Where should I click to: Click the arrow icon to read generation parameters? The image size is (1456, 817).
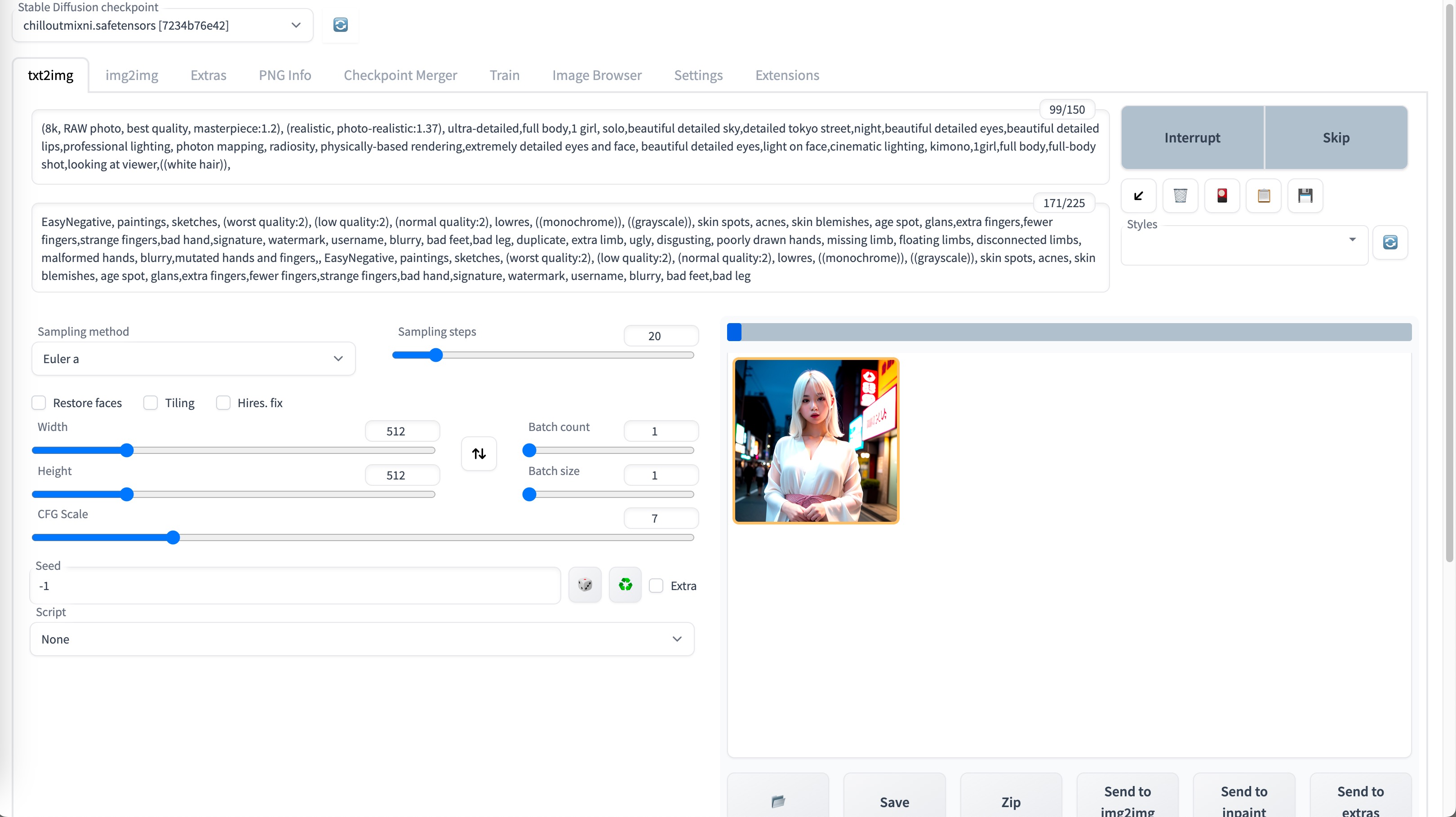[x=1138, y=195]
